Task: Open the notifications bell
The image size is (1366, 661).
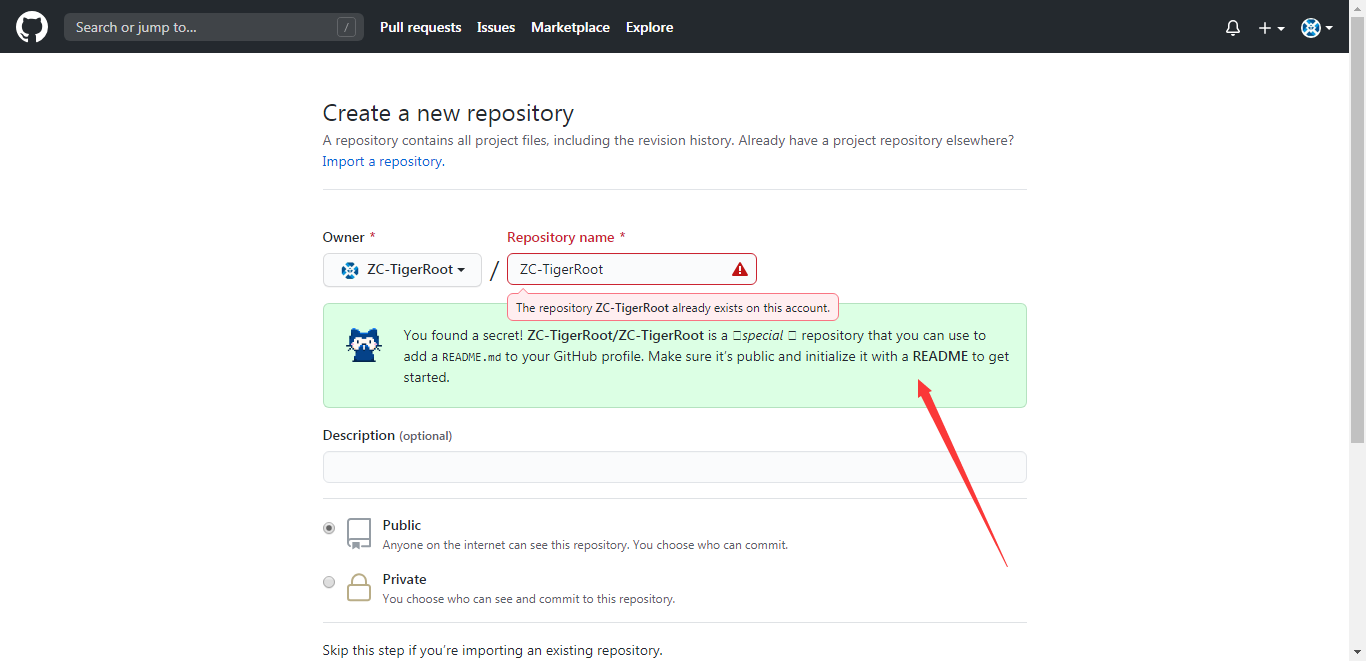Action: [1233, 28]
